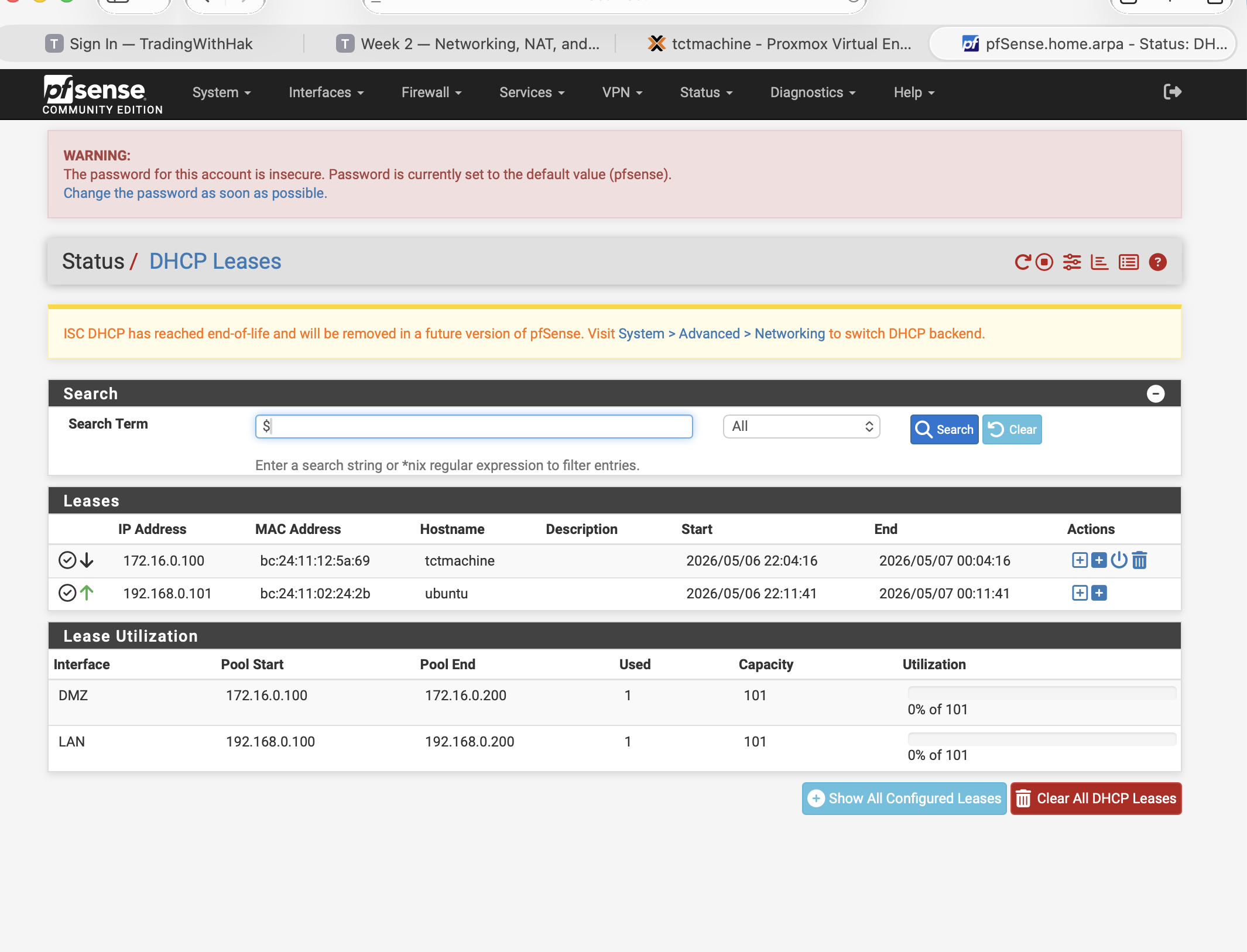This screenshot has width=1247, height=952.
Task: Click the blue Search button
Action: pos(944,429)
